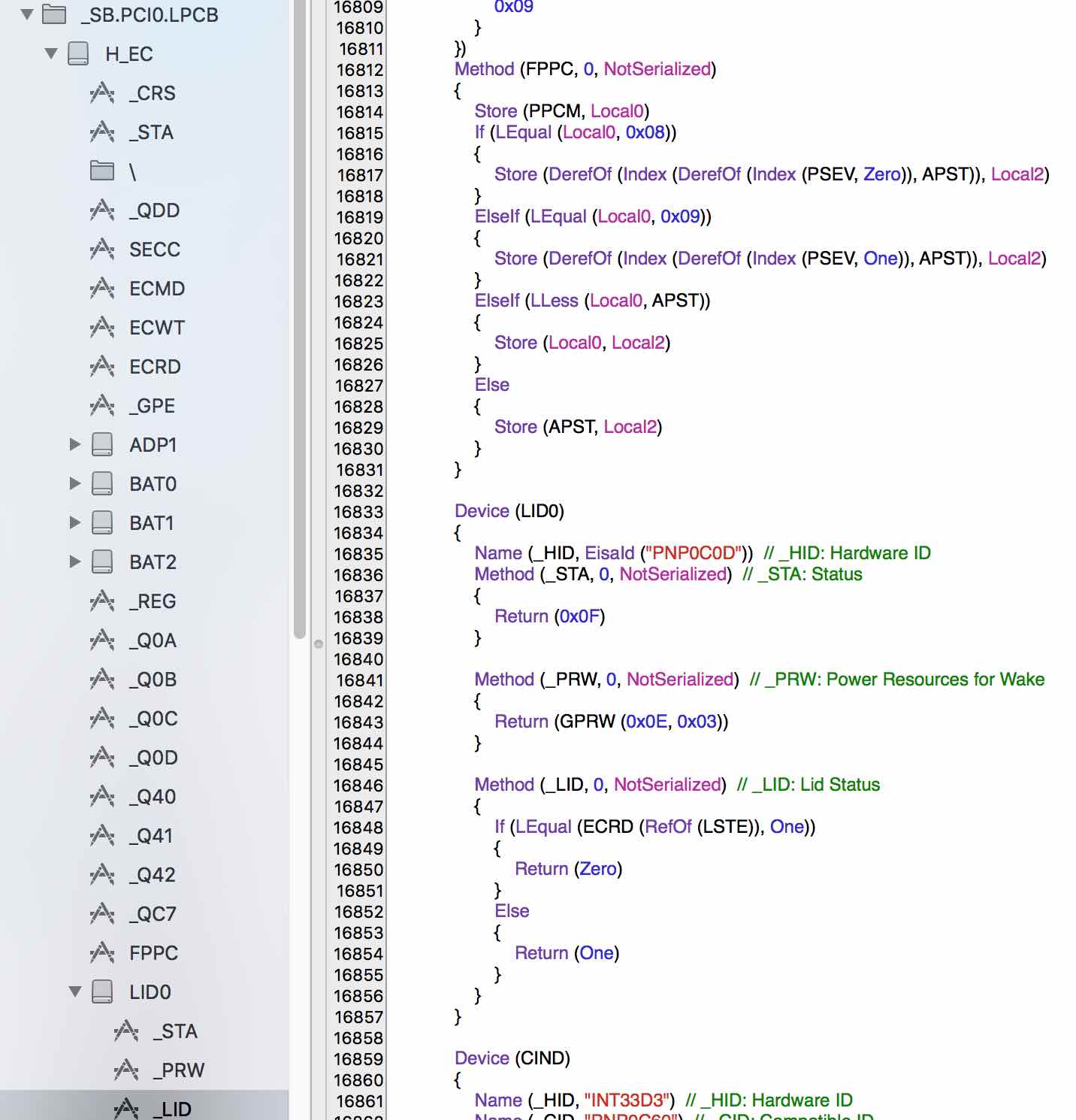Image resolution: width=1076 pixels, height=1120 pixels.
Task: Click the BAT1 device icon
Action: 102,522
